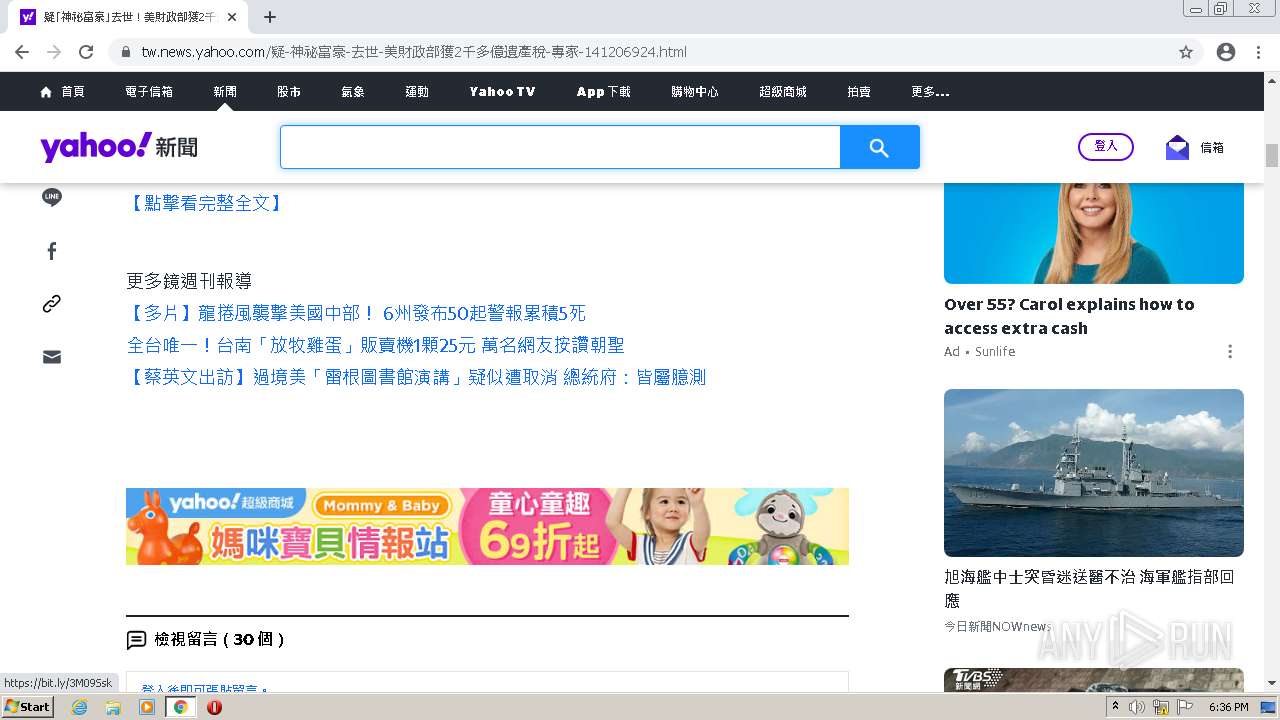Open 旭海艦中士突昏迷送醫不治 headline
1280x720 pixels.
tap(1089, 589)
